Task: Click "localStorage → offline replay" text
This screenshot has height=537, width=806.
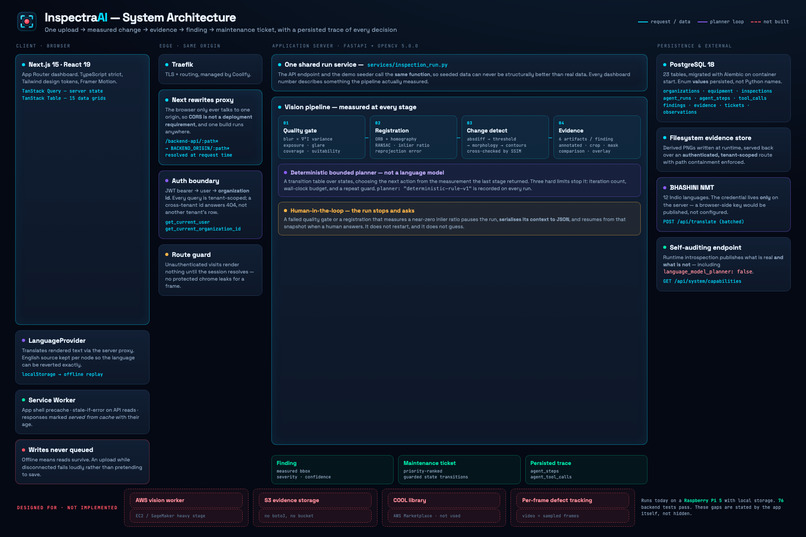Action: [x=62, y=374]
